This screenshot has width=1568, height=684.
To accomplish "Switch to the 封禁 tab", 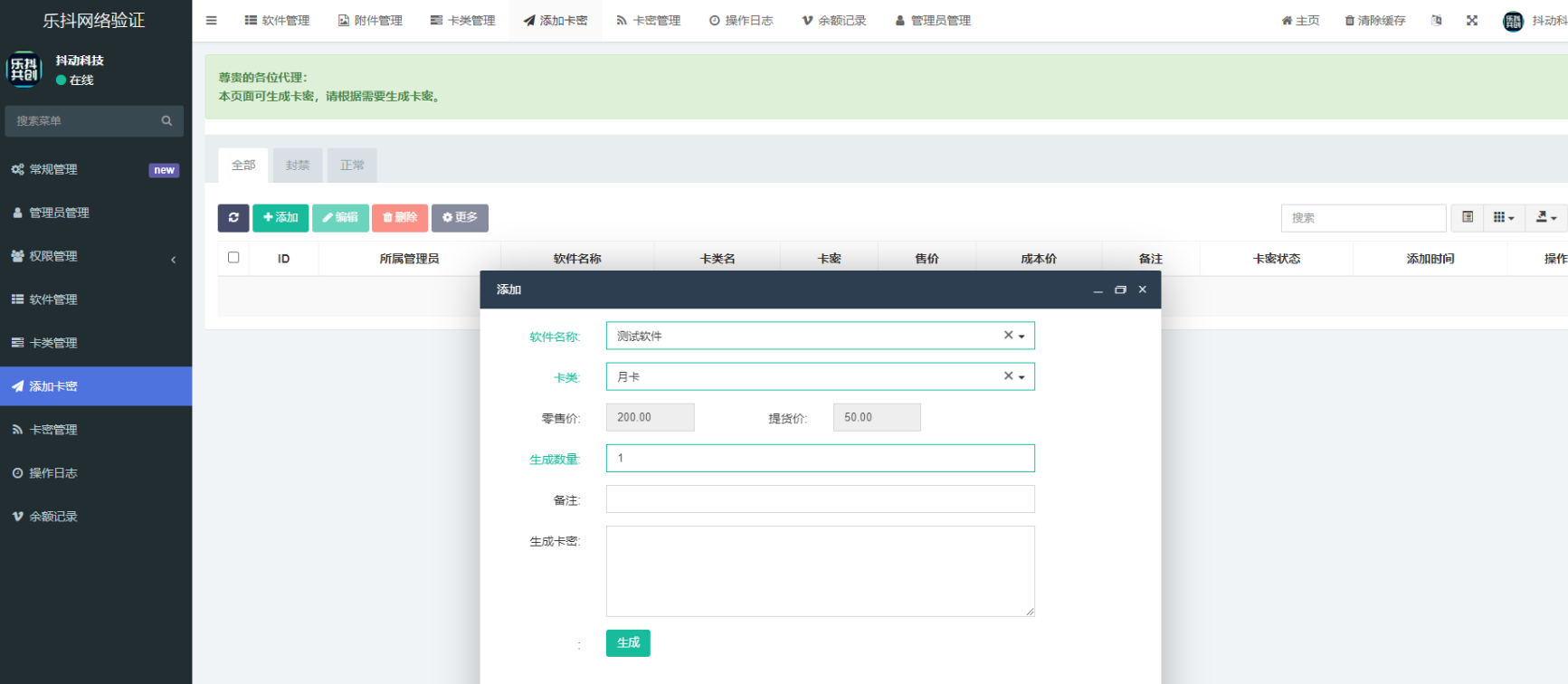I will click(x=298, y=166).
